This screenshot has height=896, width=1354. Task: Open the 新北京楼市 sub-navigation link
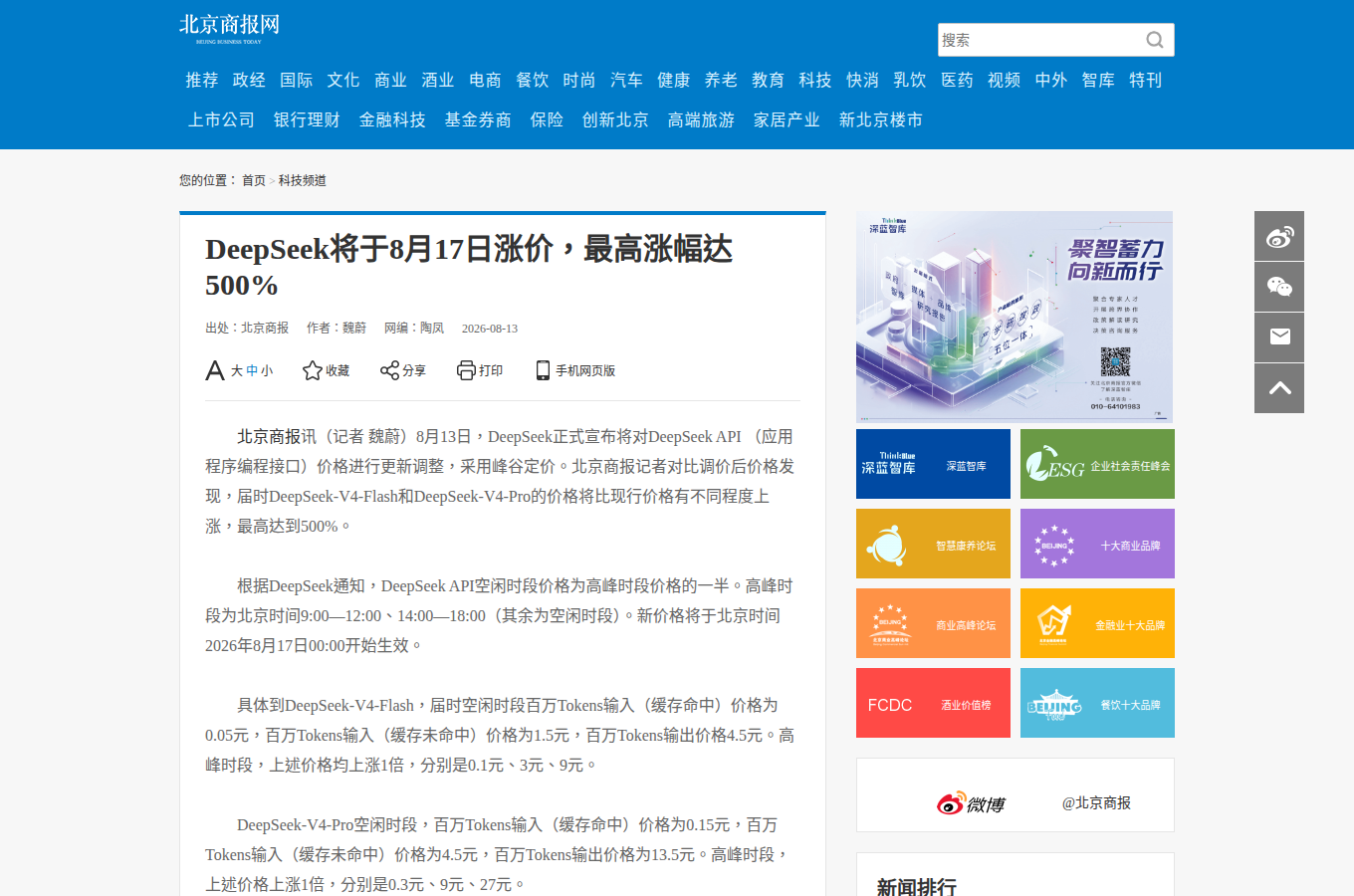click(x=881, y=119)
